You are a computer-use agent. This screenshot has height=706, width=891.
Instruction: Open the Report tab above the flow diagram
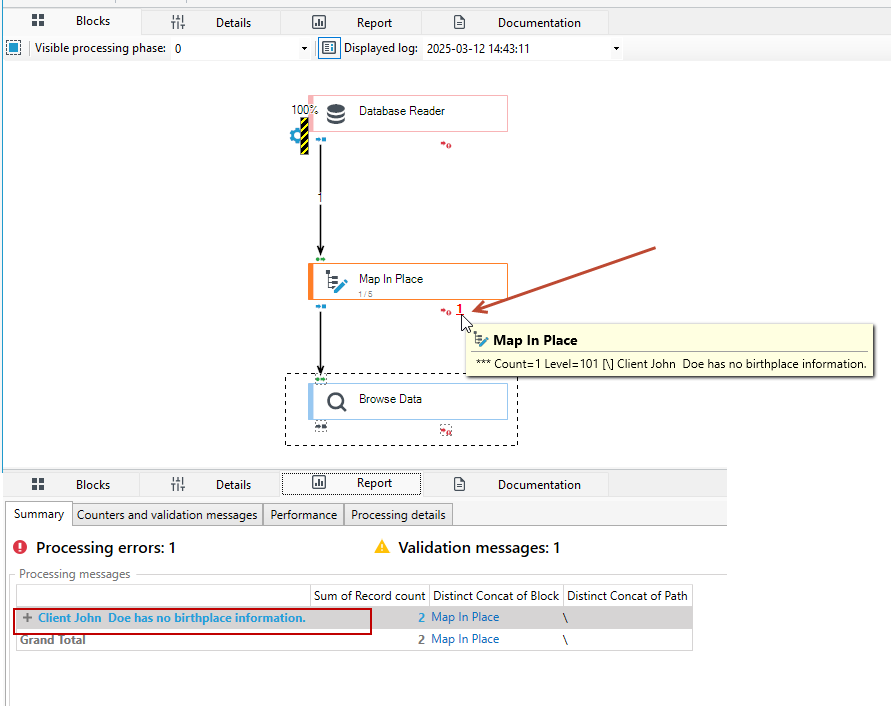(x=351, y=23)
